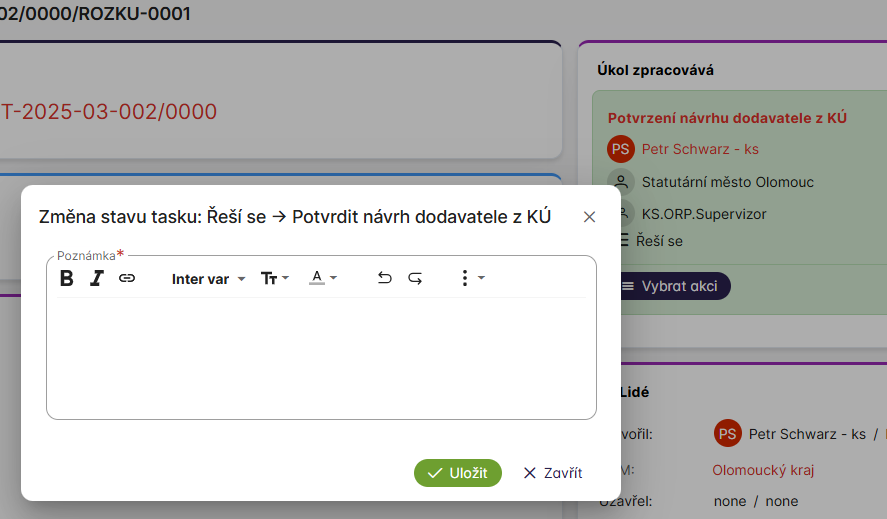Redo the last edit in editor
Image resolution: width=887 pixels, height=519 pixels.
[x=415, y=278]
